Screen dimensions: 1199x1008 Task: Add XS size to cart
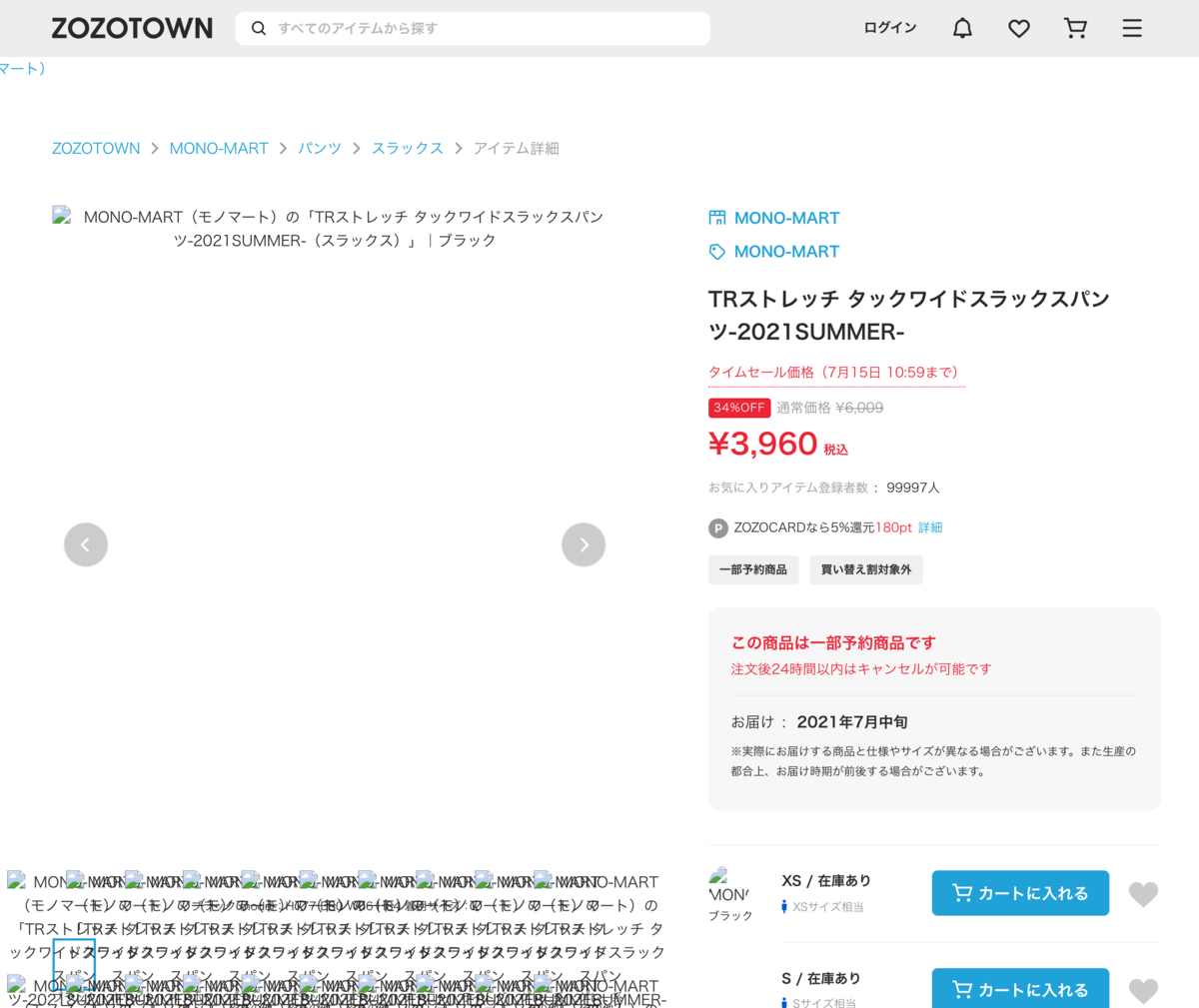pyautogui.click(x=1020, y=893)
